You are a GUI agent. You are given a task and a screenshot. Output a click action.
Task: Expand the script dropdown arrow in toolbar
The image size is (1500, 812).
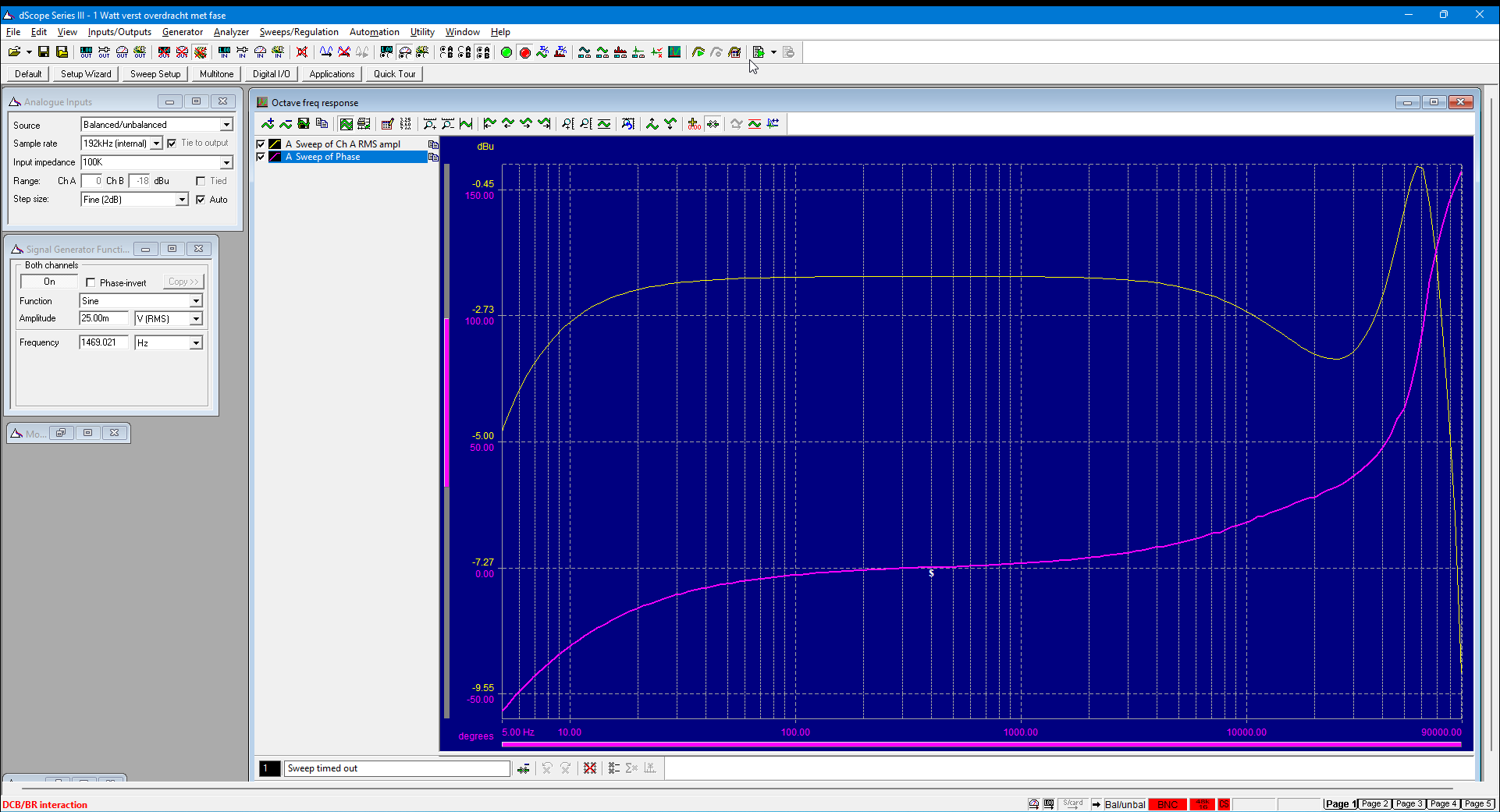click(x=773, y=52)
